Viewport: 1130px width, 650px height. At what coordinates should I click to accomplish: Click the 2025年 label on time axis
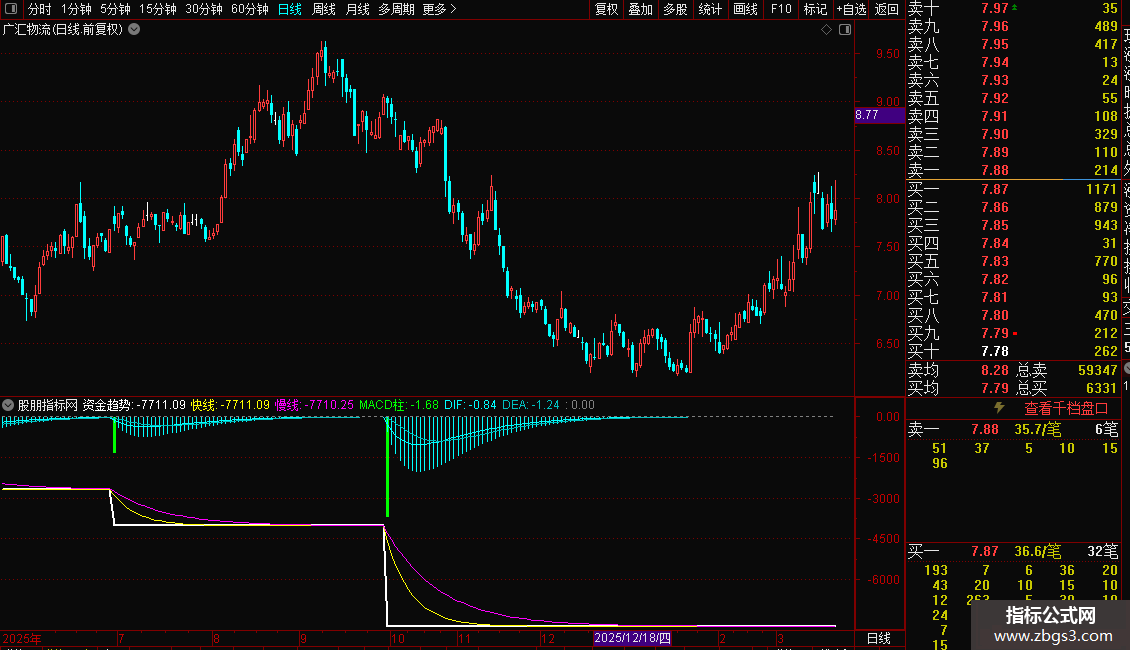tap(22, 638)
